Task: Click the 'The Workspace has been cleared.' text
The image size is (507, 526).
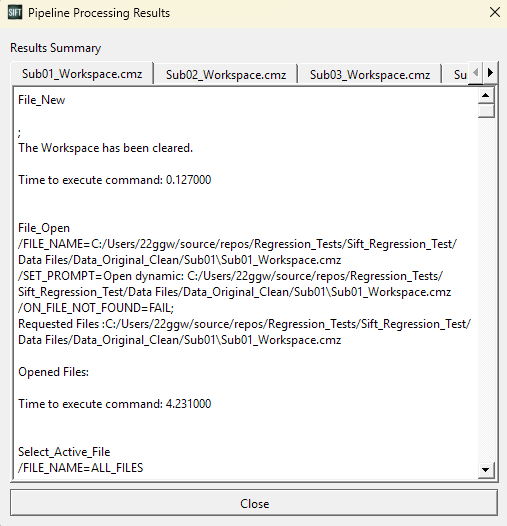Action: (x=105, y=148)
